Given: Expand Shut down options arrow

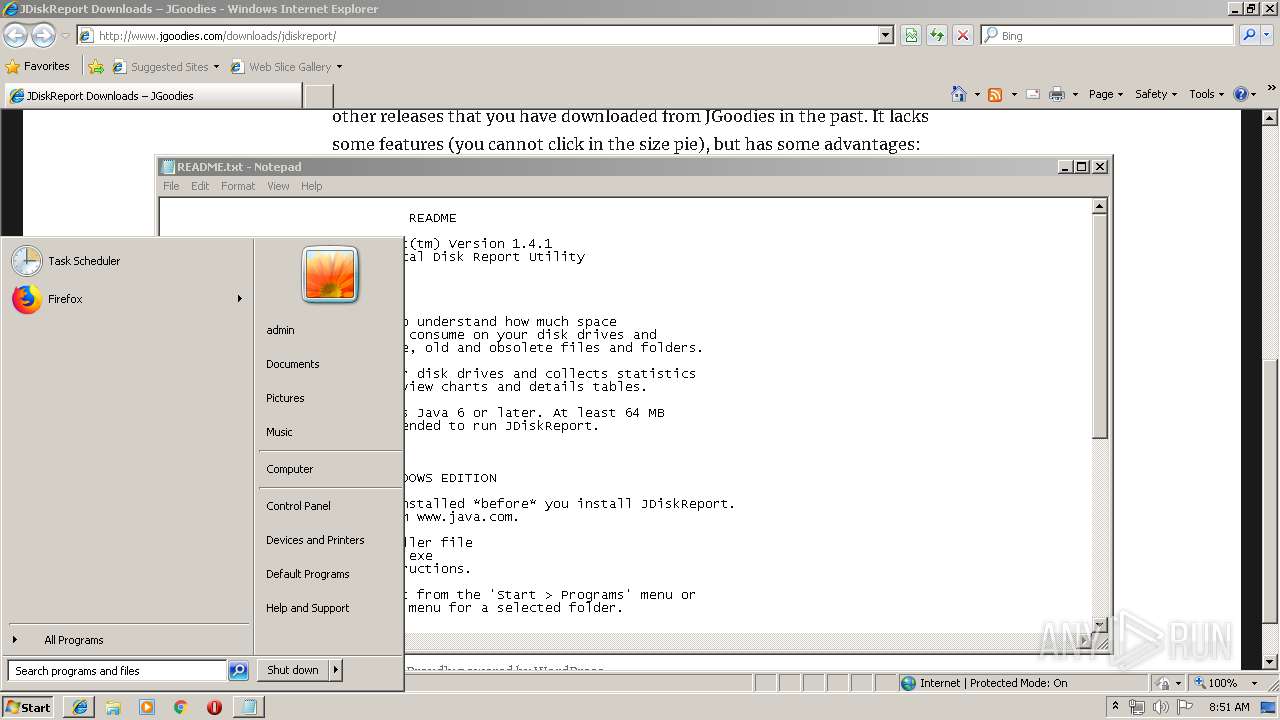Looking at the screenshot, I should [336, 670].
